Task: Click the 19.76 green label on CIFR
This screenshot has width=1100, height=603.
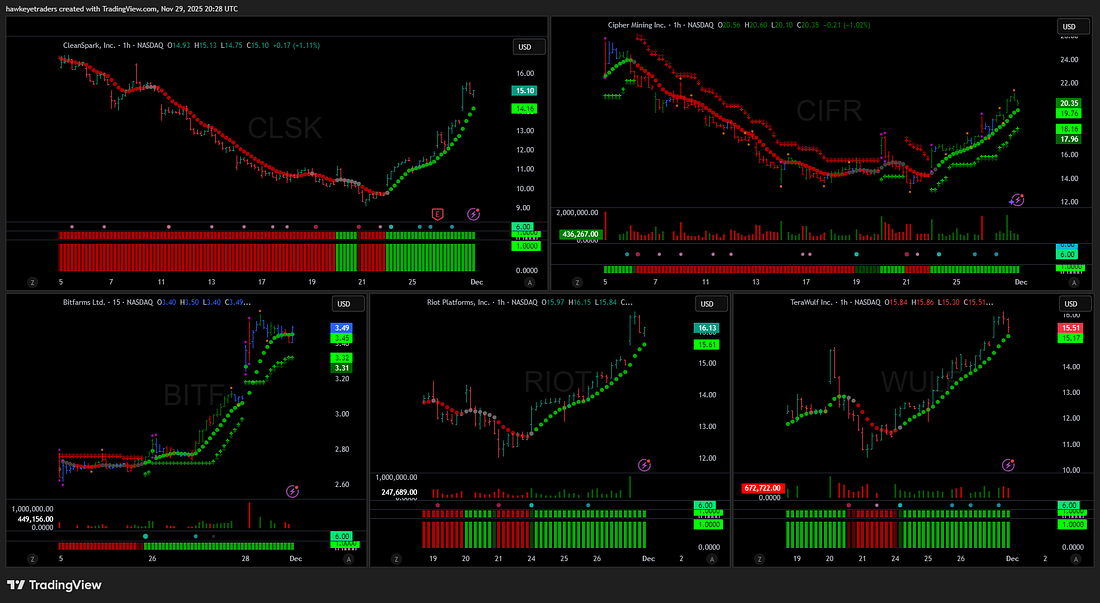Action: point(1069,113)
